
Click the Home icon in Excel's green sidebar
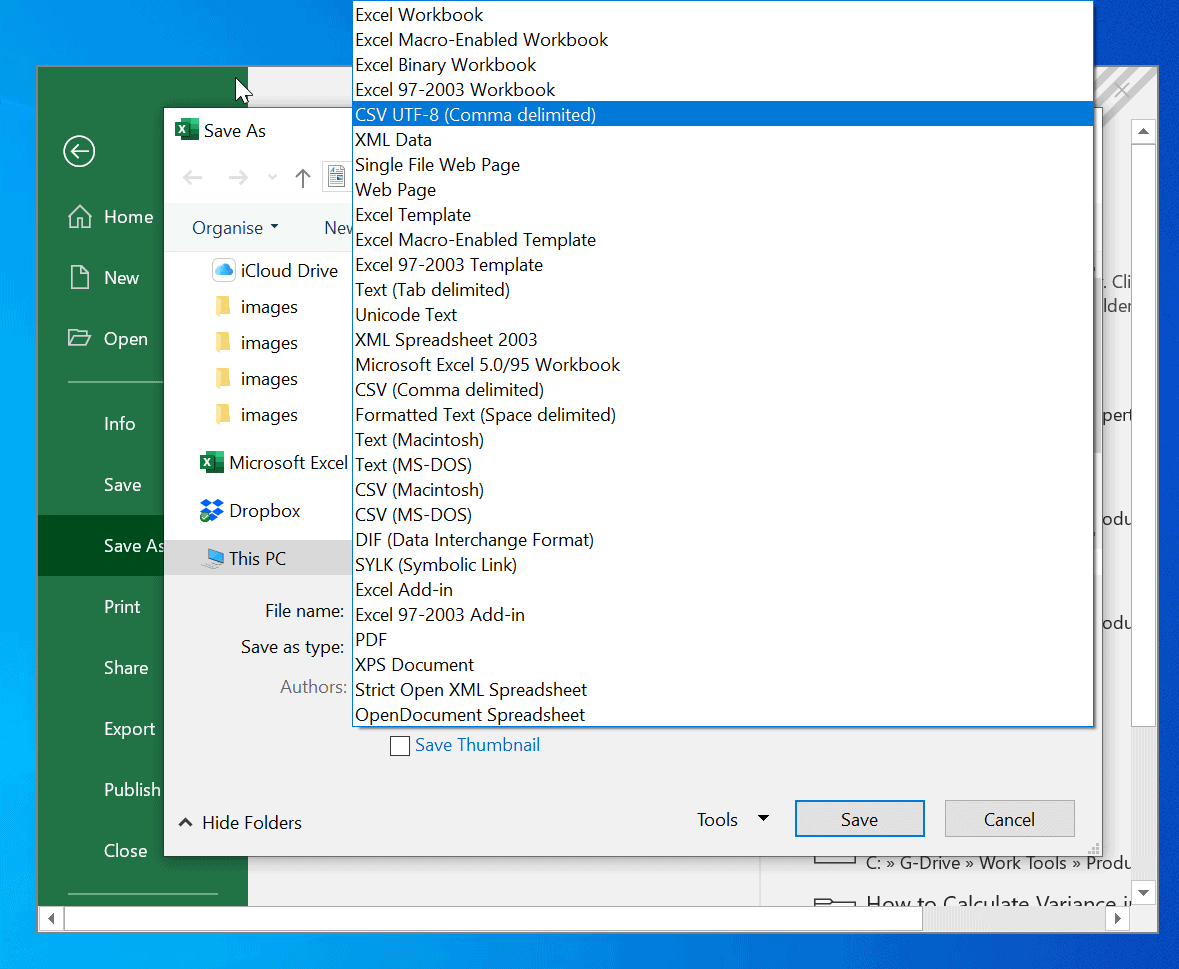[110, 216]
